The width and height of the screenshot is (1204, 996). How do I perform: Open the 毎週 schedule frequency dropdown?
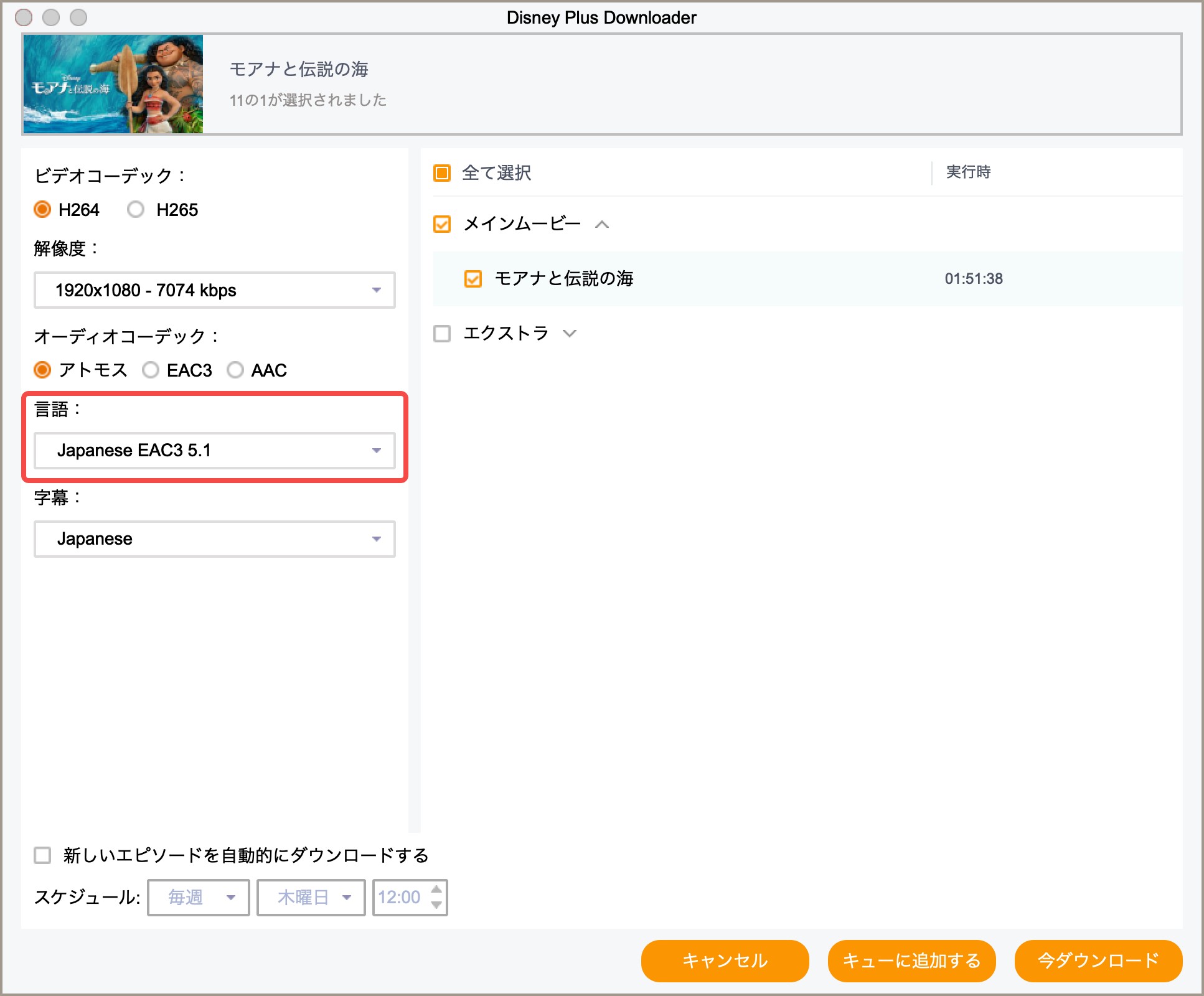tap(199, 898)
